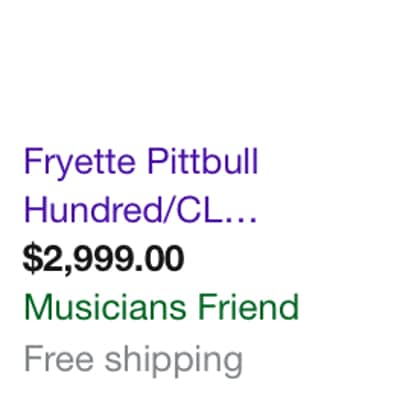
Task: Click the Hundred/CL… title line
Action: point(141,211)
